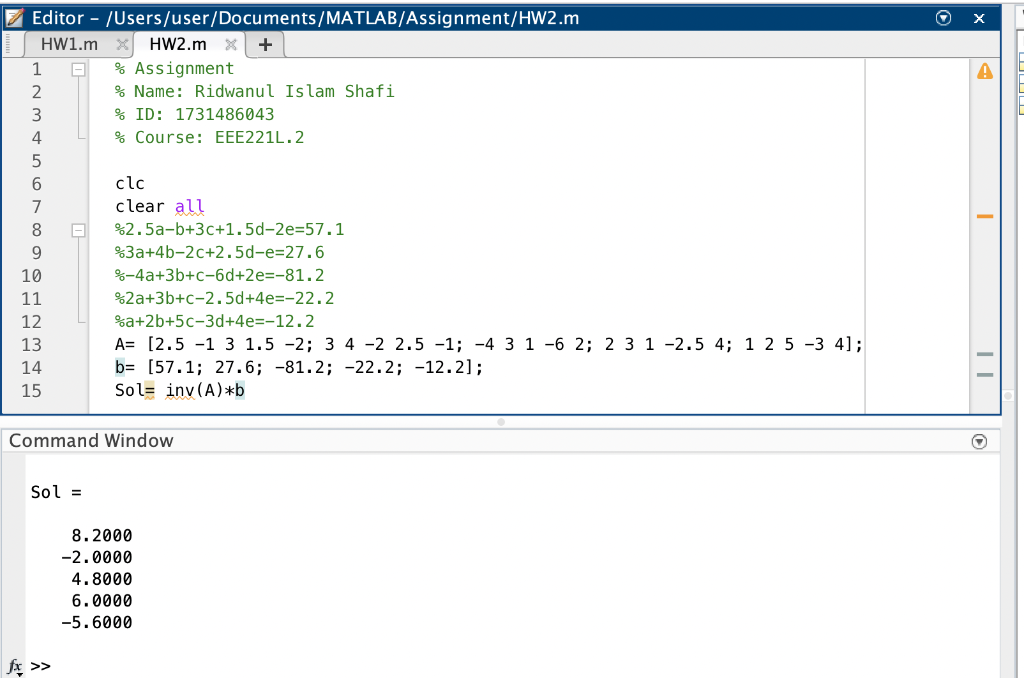Open the Editor actions dropdown in the title bar
The width and height of the screenshot is (1024, 678).
pyautogui.click(x=941, y=17)
